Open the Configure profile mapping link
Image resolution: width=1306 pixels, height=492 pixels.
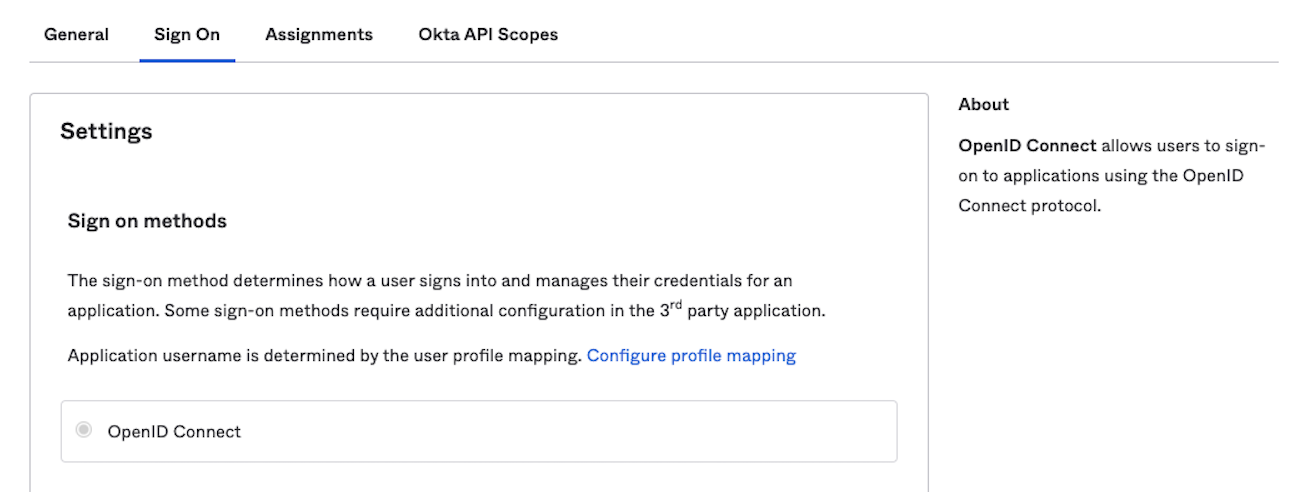(x=691, y=356)
